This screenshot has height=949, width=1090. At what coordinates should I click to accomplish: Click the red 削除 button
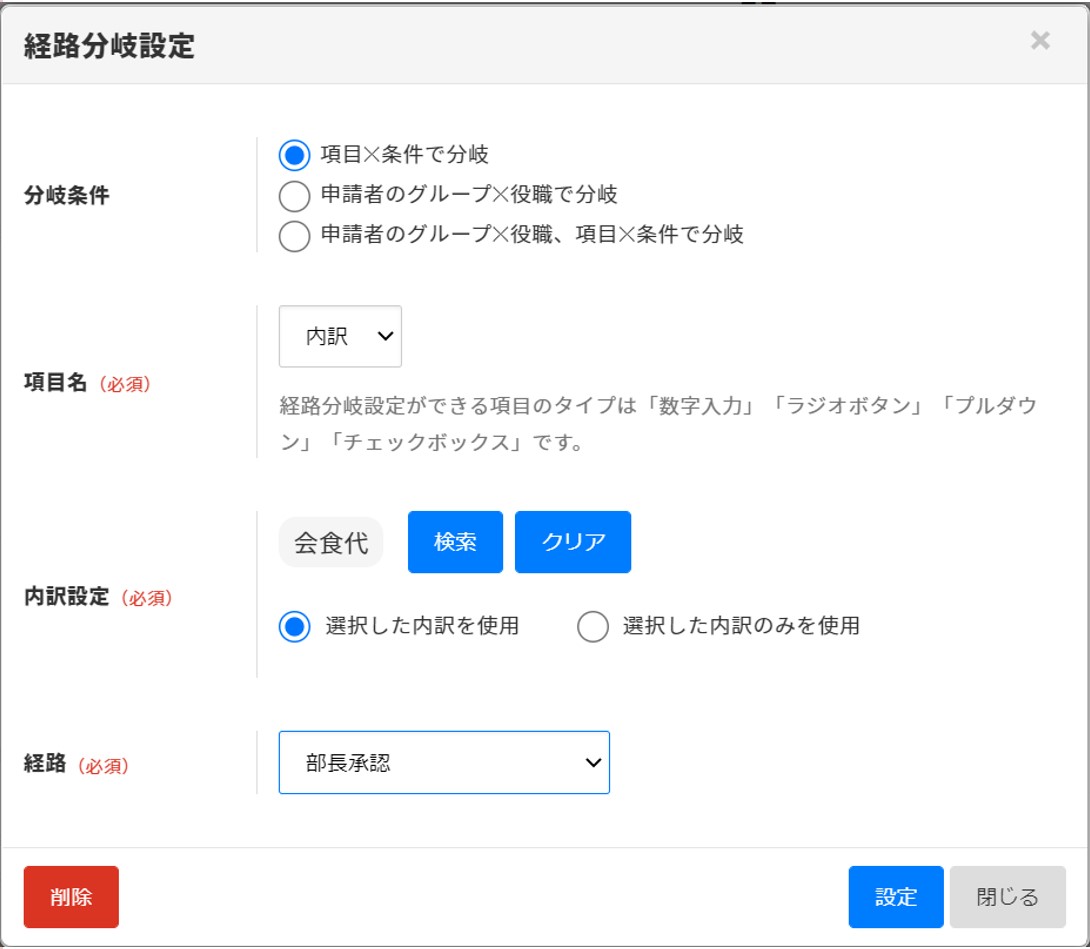click(x=71, y=897)
